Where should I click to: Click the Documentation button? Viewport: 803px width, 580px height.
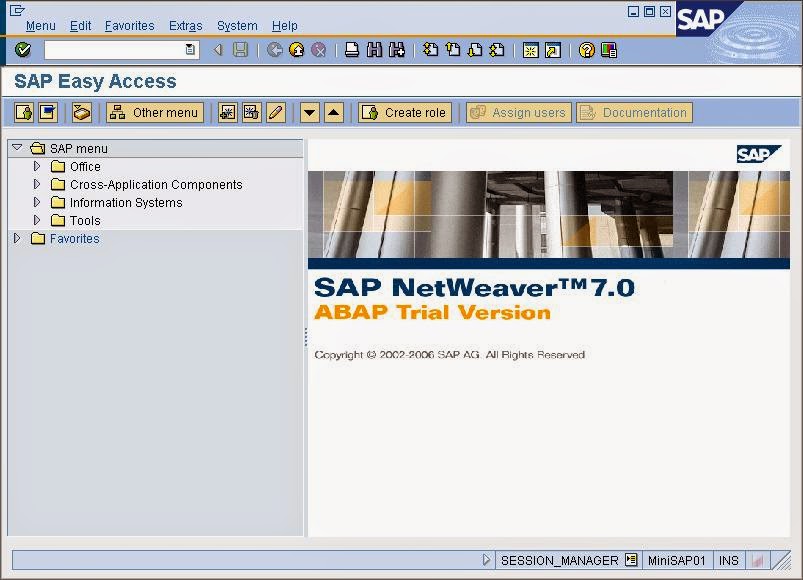click(x=635, y=113)
